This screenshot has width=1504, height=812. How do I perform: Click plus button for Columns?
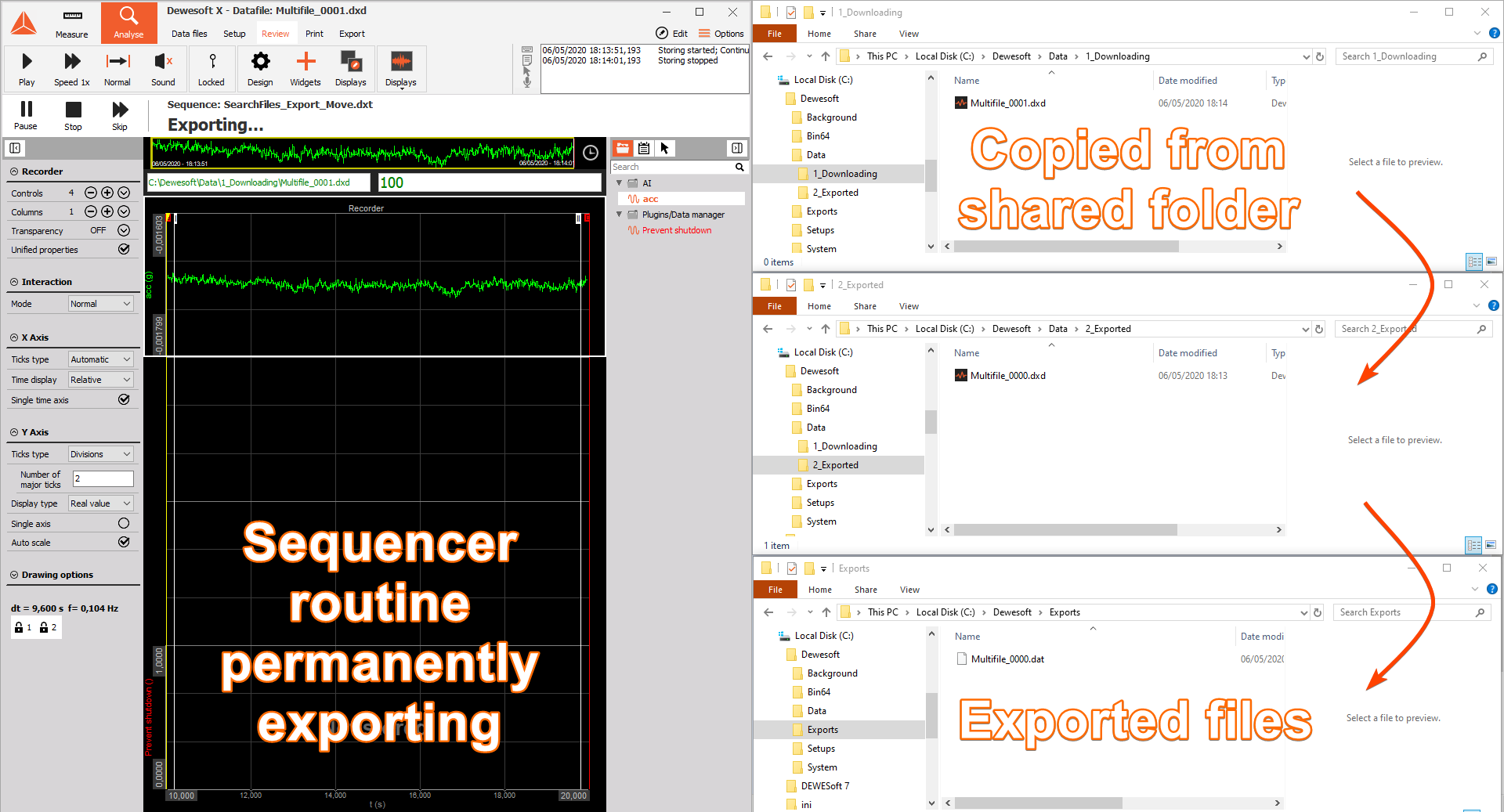pos(107,211)
